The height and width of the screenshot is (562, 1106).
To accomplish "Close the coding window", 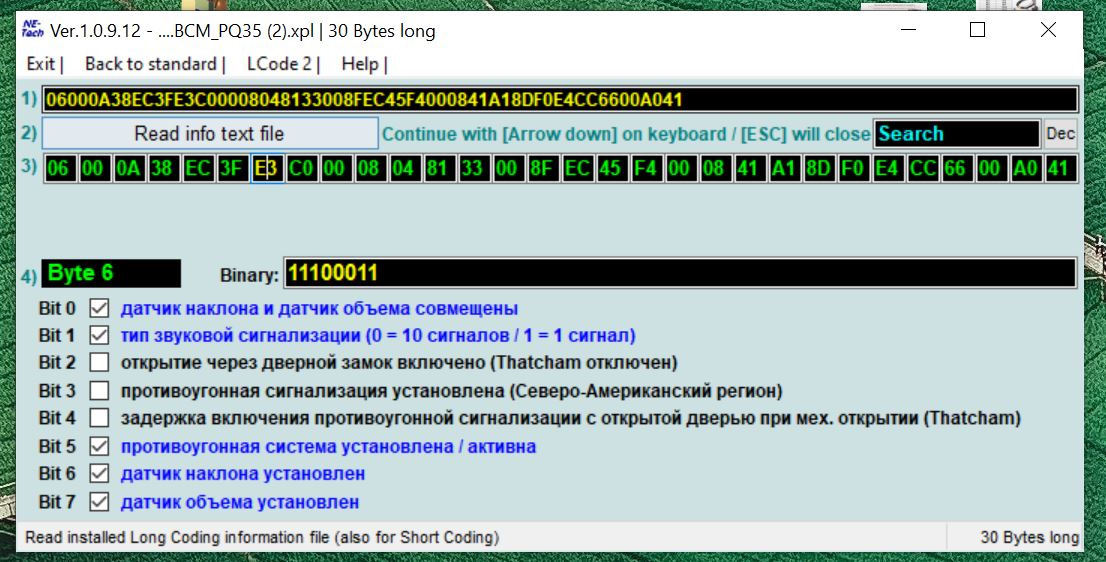I will click(1048, 30).
